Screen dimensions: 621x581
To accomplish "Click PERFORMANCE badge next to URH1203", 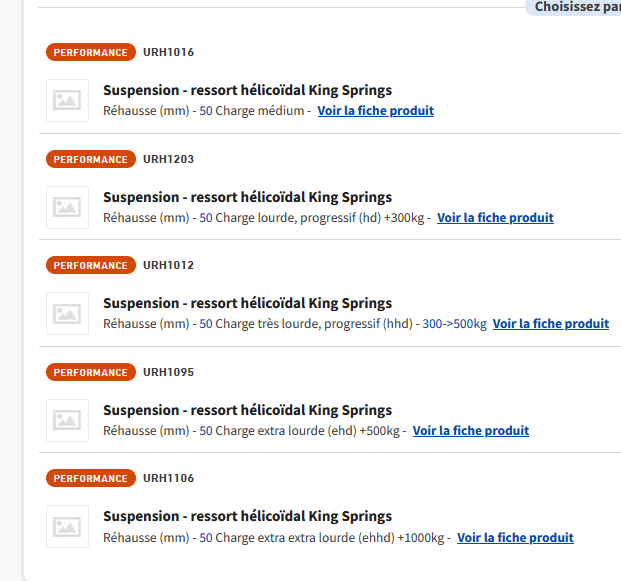I will [x=90, y=159].
